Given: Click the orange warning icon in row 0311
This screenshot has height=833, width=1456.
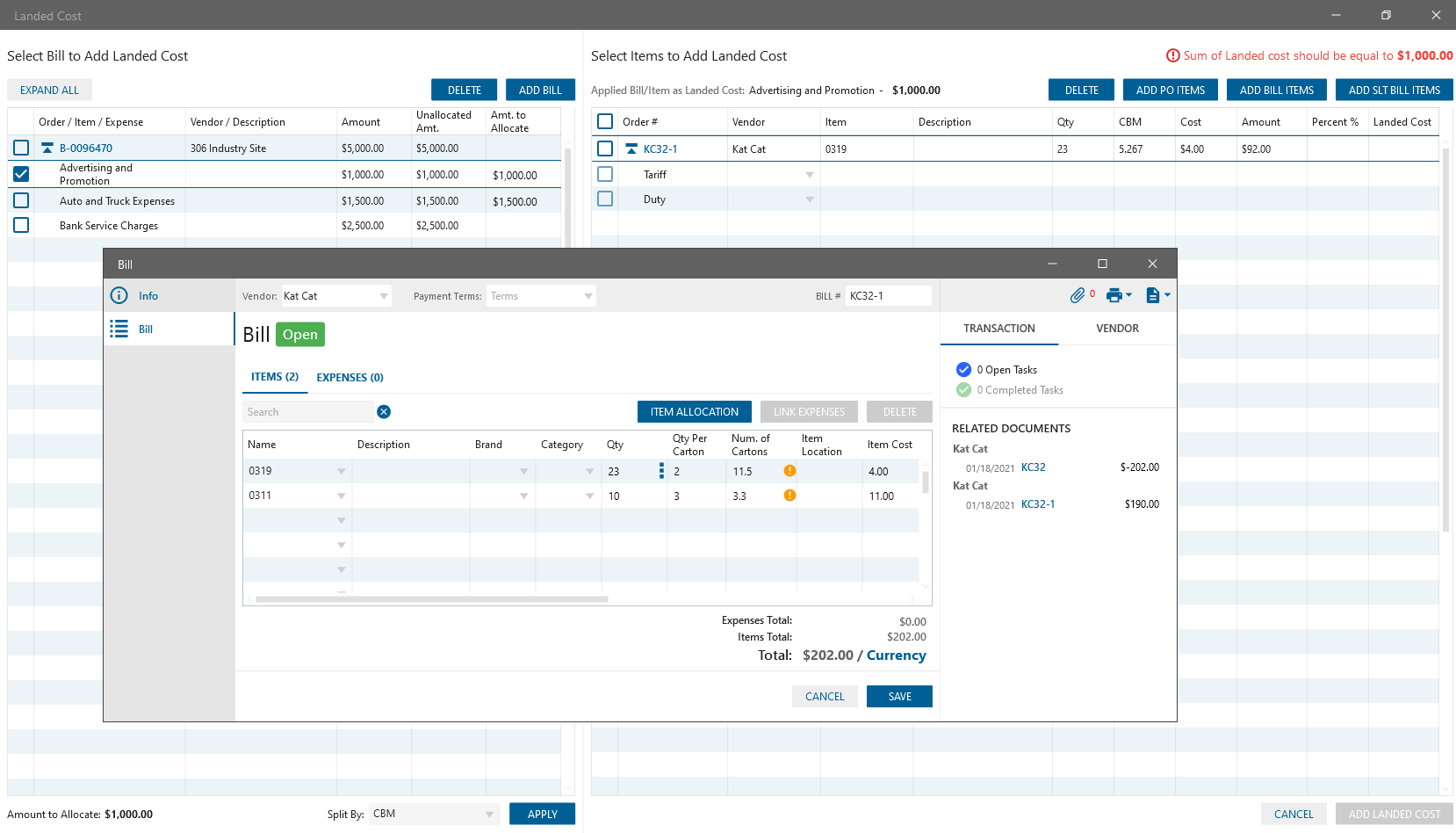Looking at the screenshot, I should (789, 496).
